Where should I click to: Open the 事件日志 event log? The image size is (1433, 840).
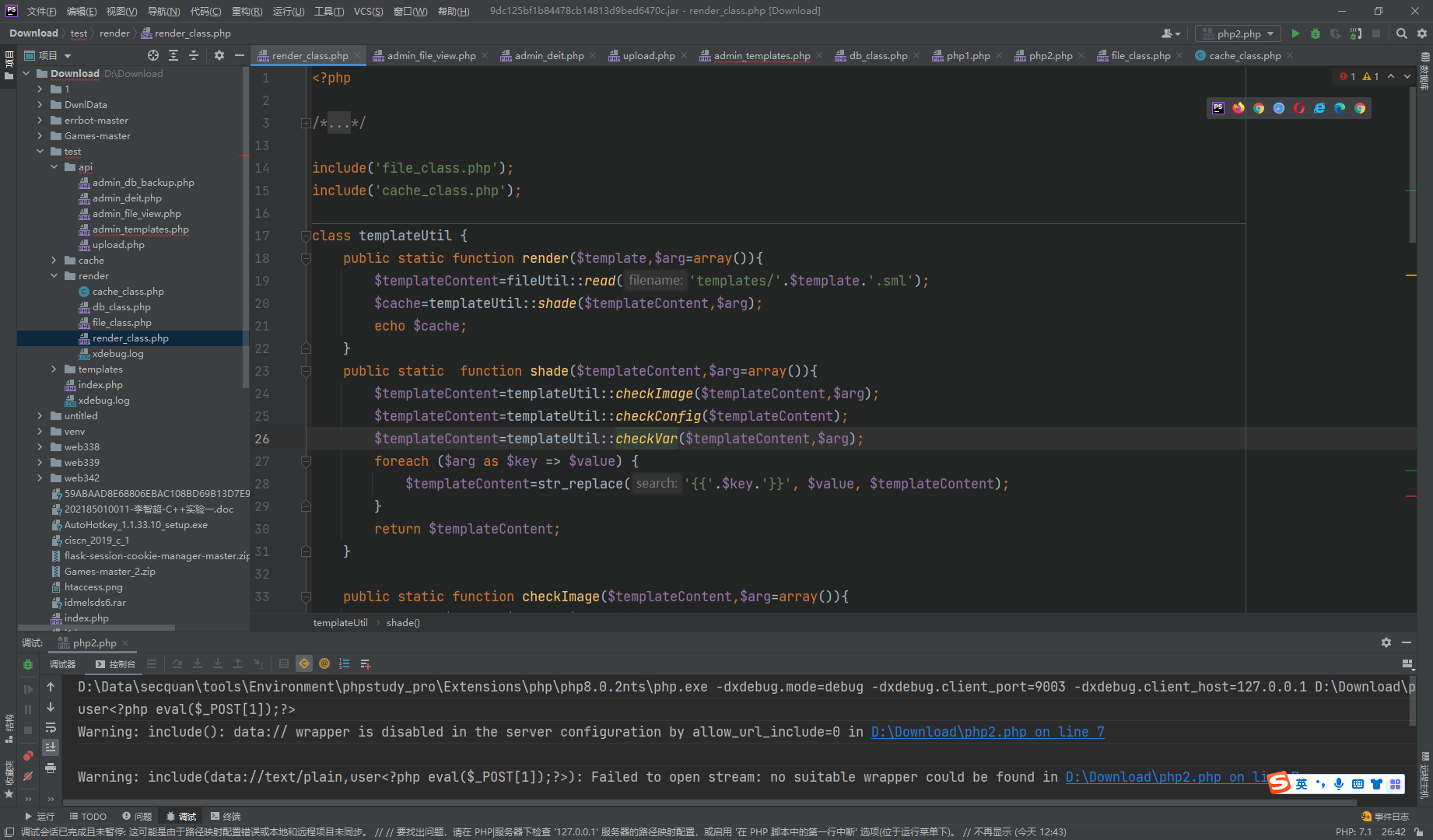pos(1386,816)
